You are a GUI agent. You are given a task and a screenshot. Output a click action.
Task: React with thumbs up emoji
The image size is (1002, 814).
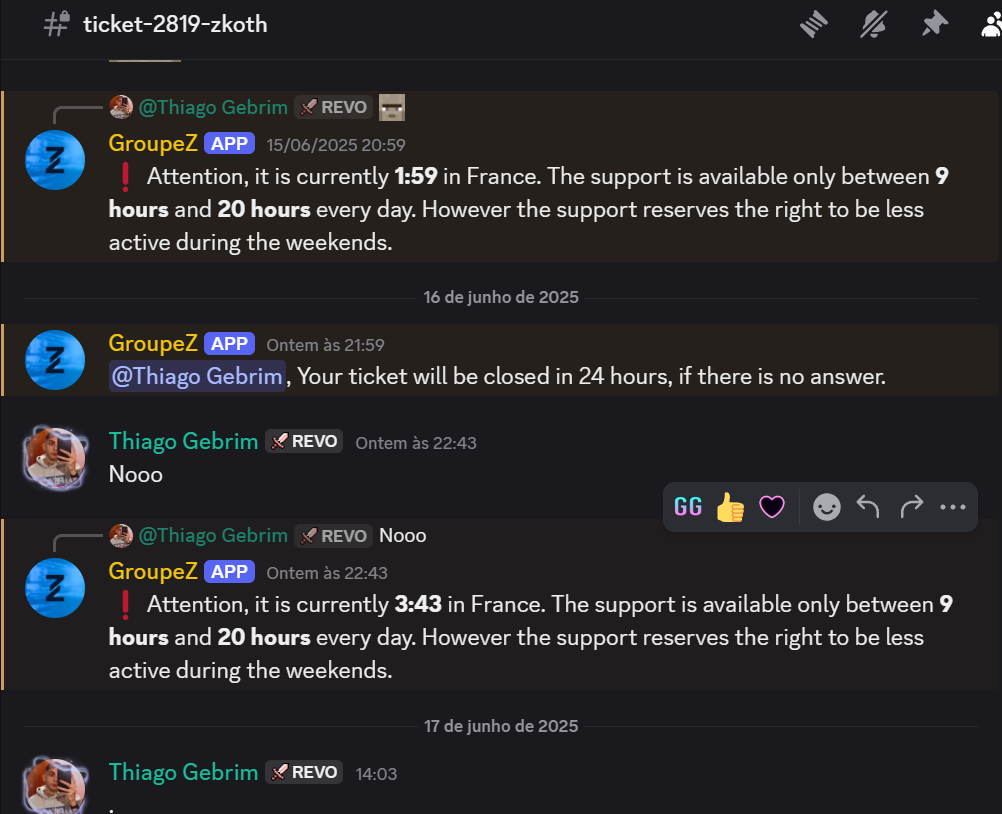tap(730, 507)
